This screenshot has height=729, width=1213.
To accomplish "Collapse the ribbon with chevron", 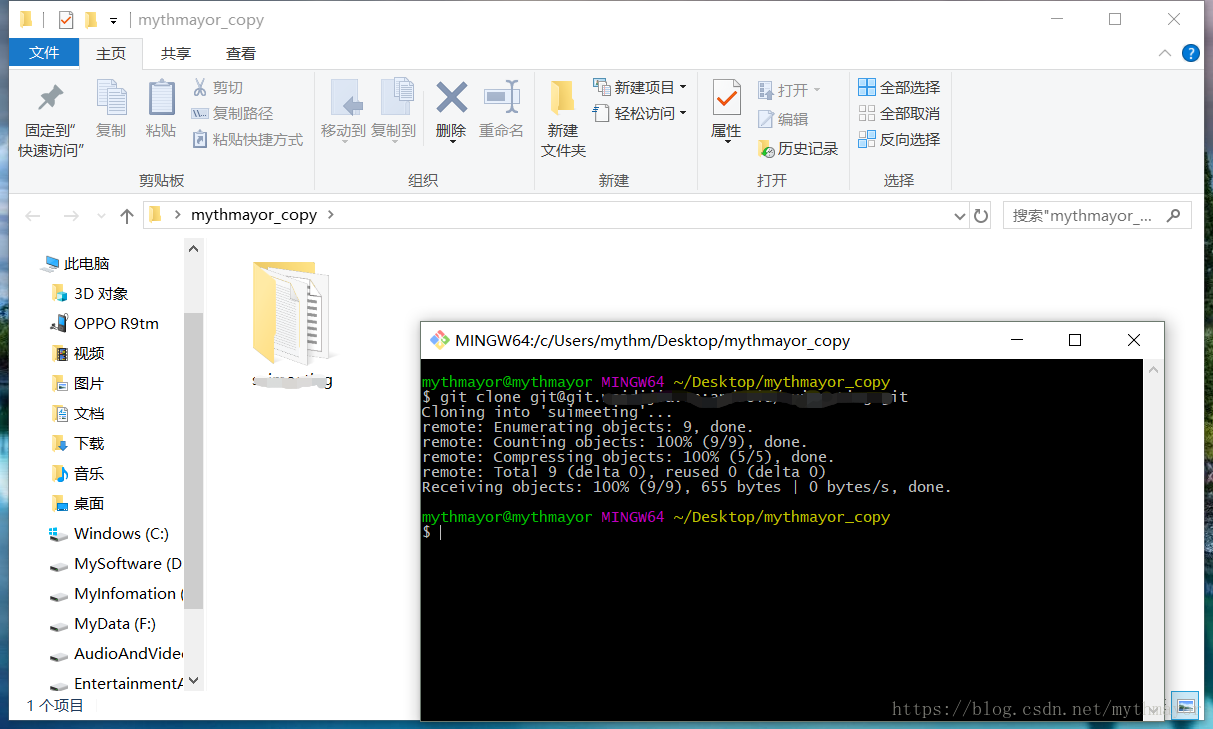I will [1165, 54].
